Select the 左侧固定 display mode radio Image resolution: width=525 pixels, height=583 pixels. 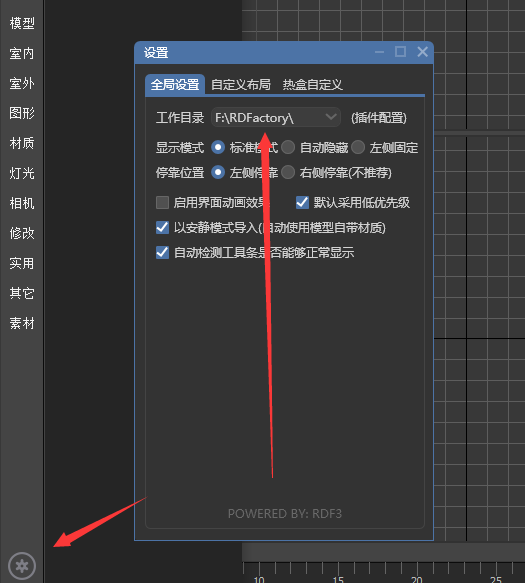coord(358,147)
